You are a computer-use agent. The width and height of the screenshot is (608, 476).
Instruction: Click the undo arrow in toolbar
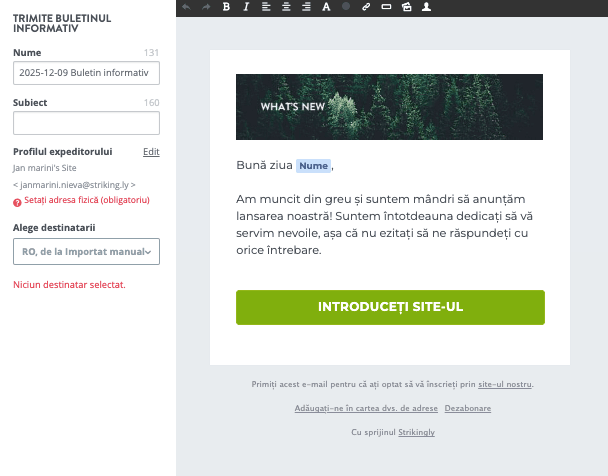pos(186,7)
